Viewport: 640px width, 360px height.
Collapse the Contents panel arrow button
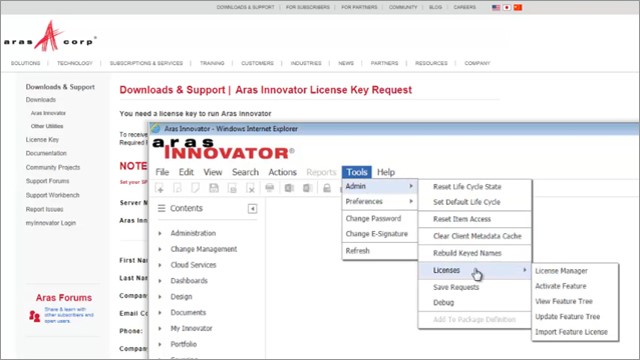point(253,209)
